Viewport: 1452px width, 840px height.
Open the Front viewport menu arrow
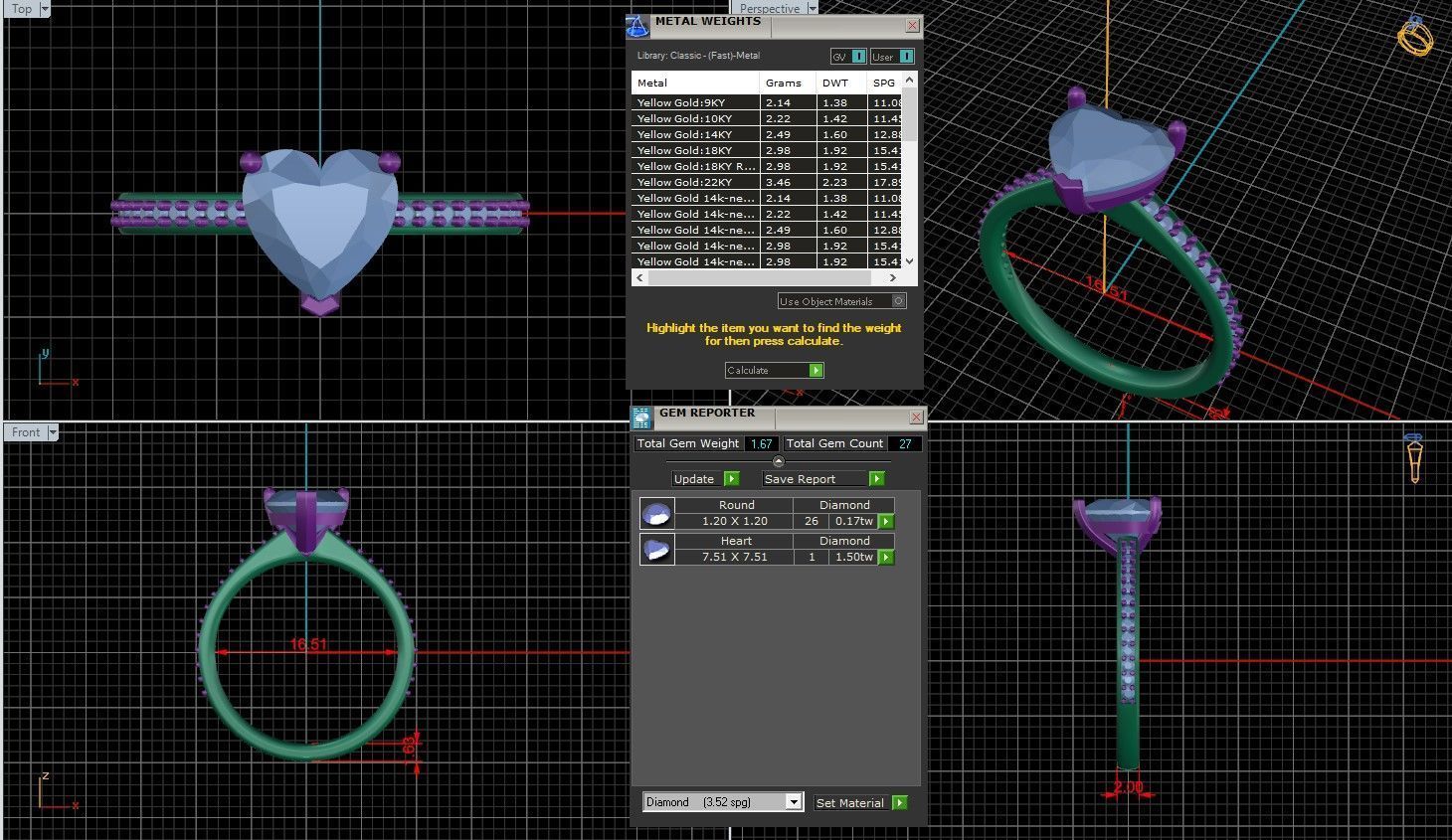(53, 432)
